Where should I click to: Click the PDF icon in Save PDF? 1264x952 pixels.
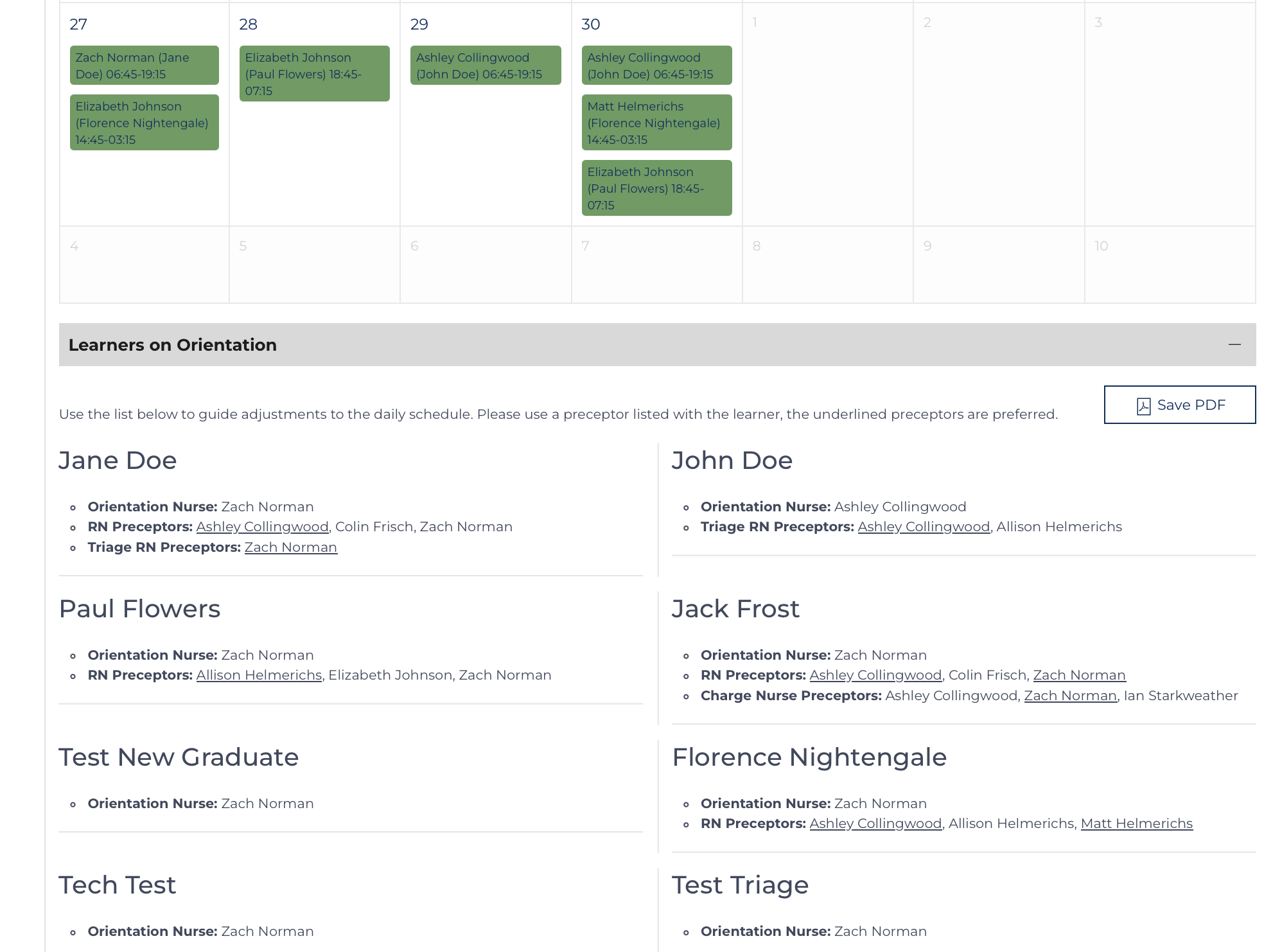[x=1143, y=406]
